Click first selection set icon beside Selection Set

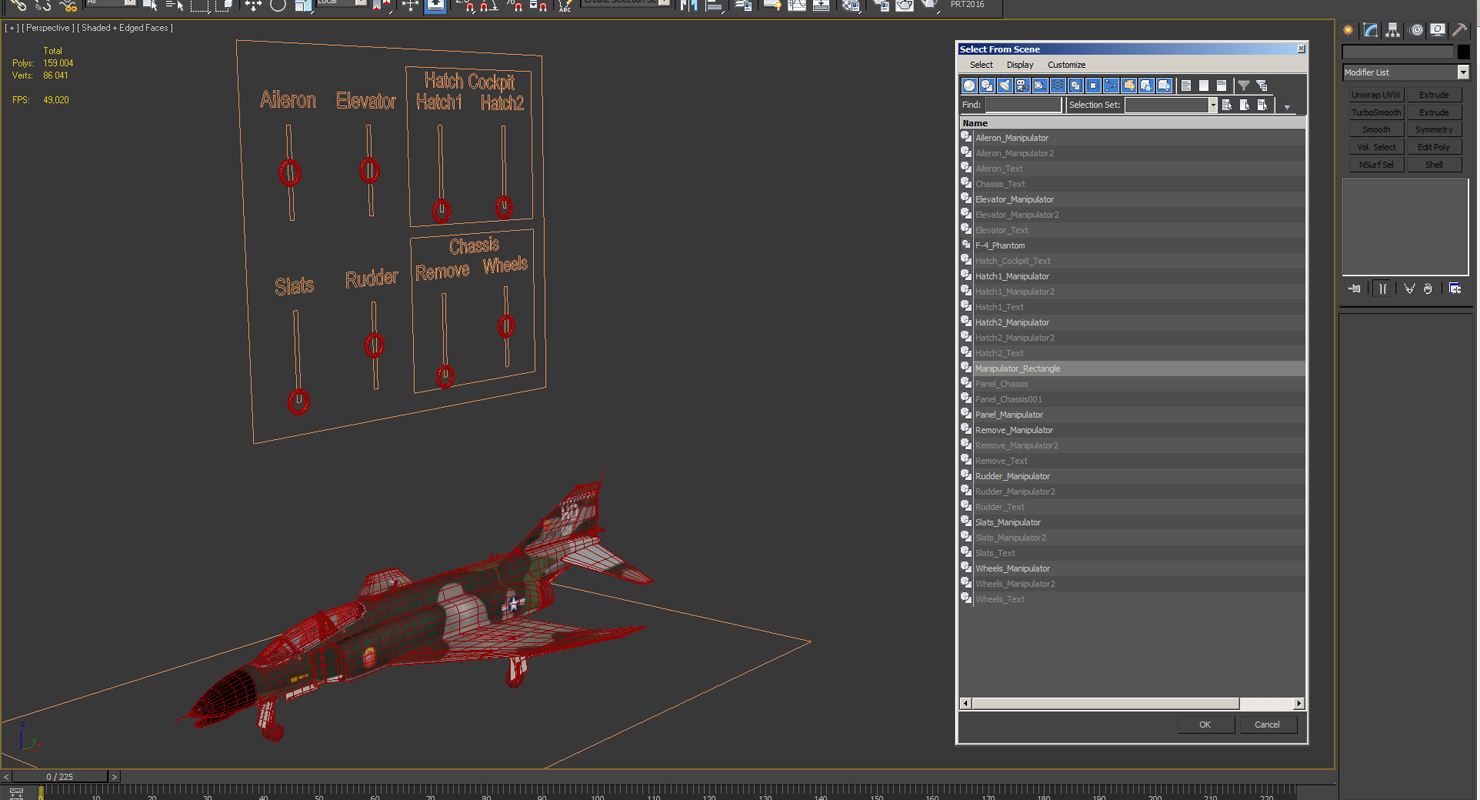coord(1227,105)
